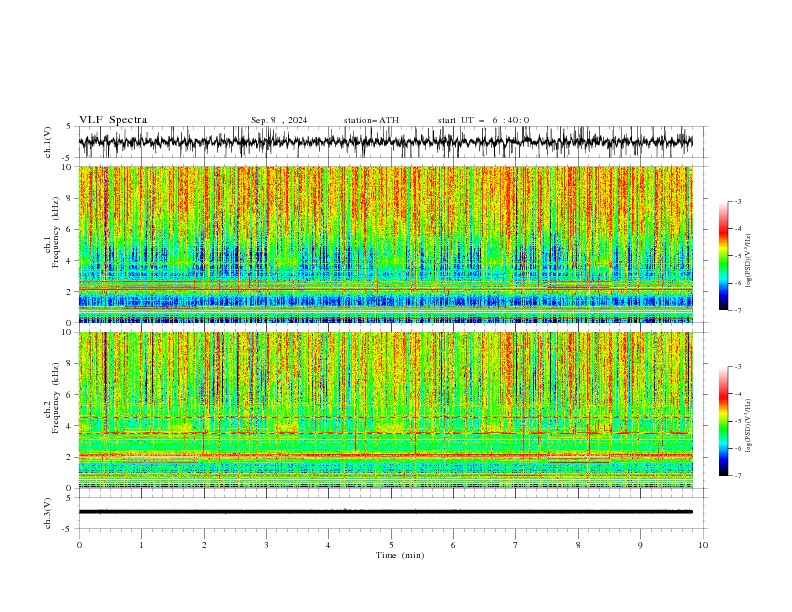Click the "-7" label on upper color bar
This screenshot has height=612, width=792.
click(737, 310)
